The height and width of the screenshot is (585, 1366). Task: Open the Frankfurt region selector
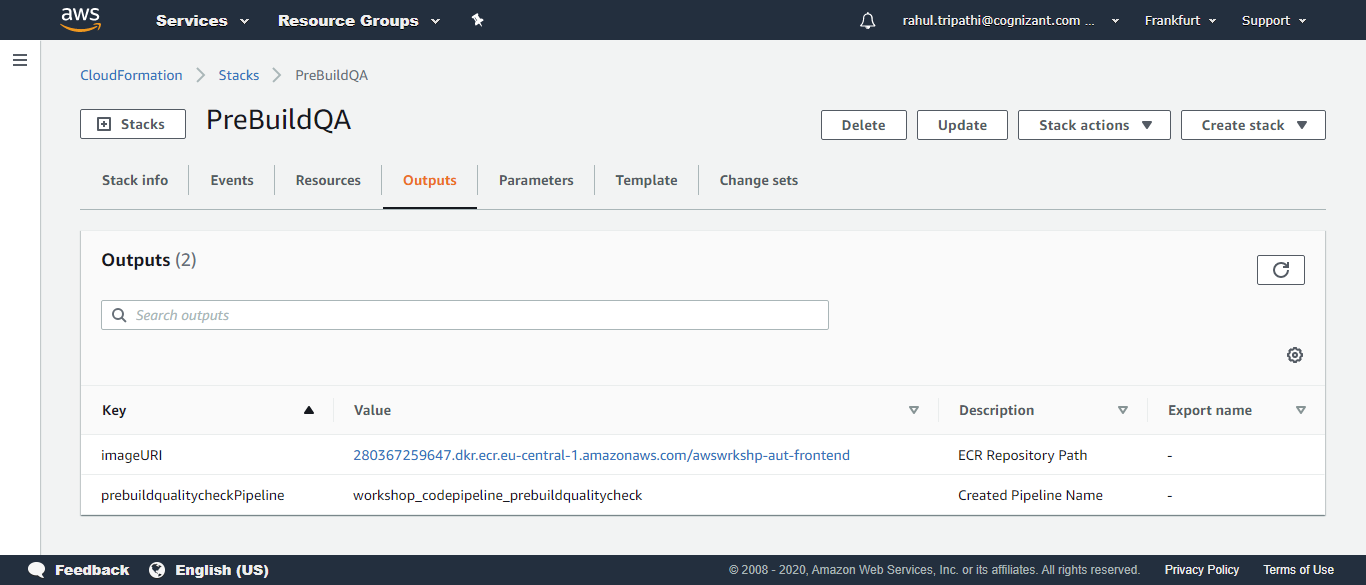click(x=1180, y=20)
